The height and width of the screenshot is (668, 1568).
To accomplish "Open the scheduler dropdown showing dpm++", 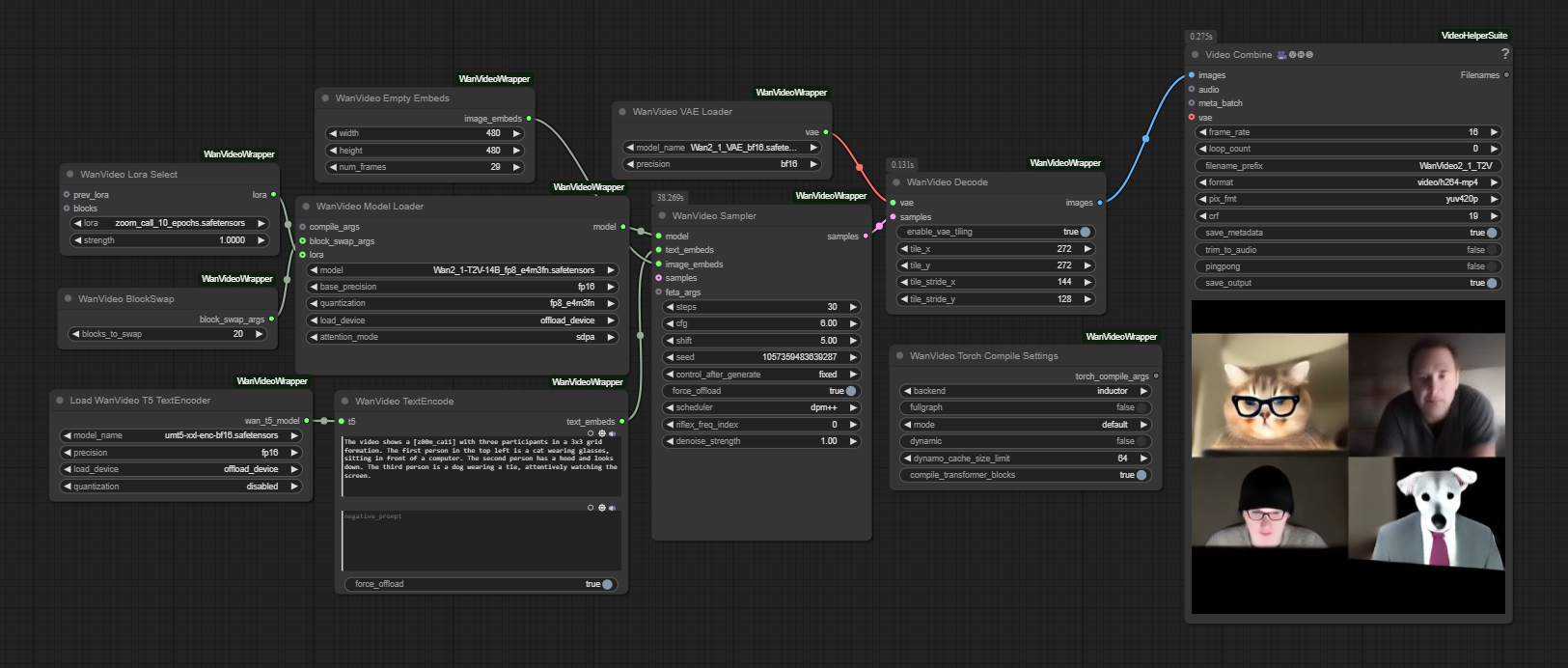I will point(761,407).
